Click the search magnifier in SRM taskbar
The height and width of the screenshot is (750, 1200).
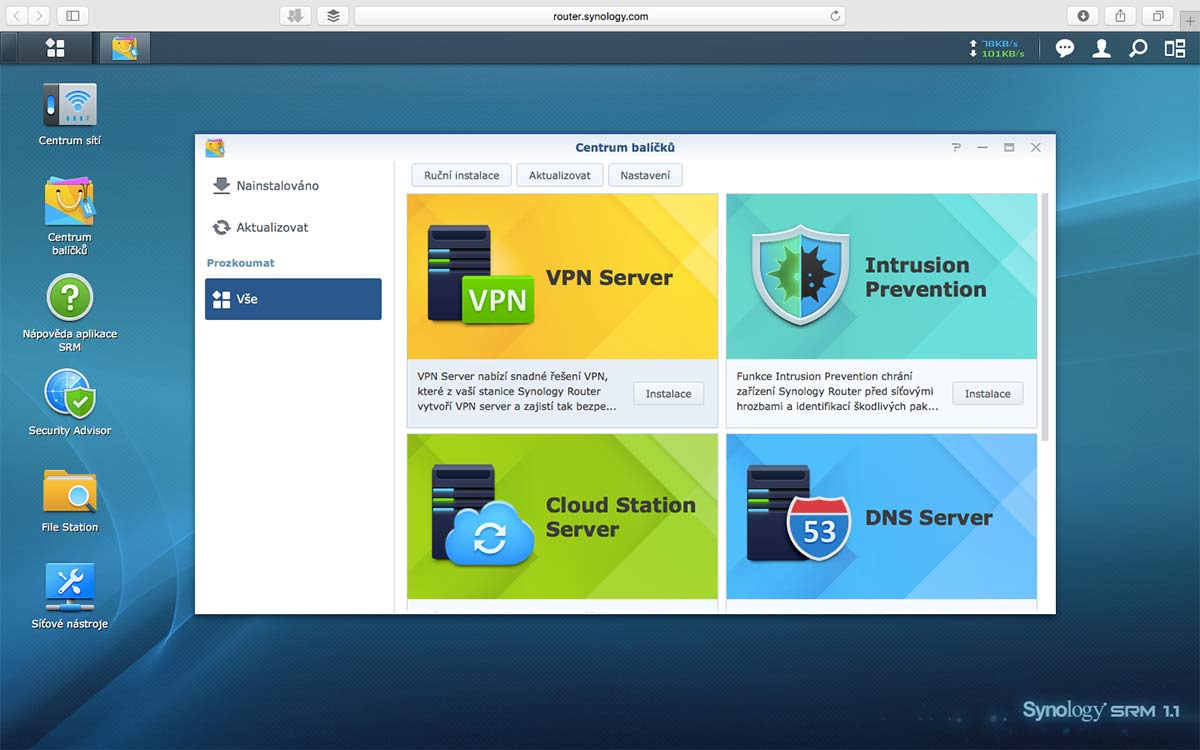pyautogui.click(x=1138, y=48)
